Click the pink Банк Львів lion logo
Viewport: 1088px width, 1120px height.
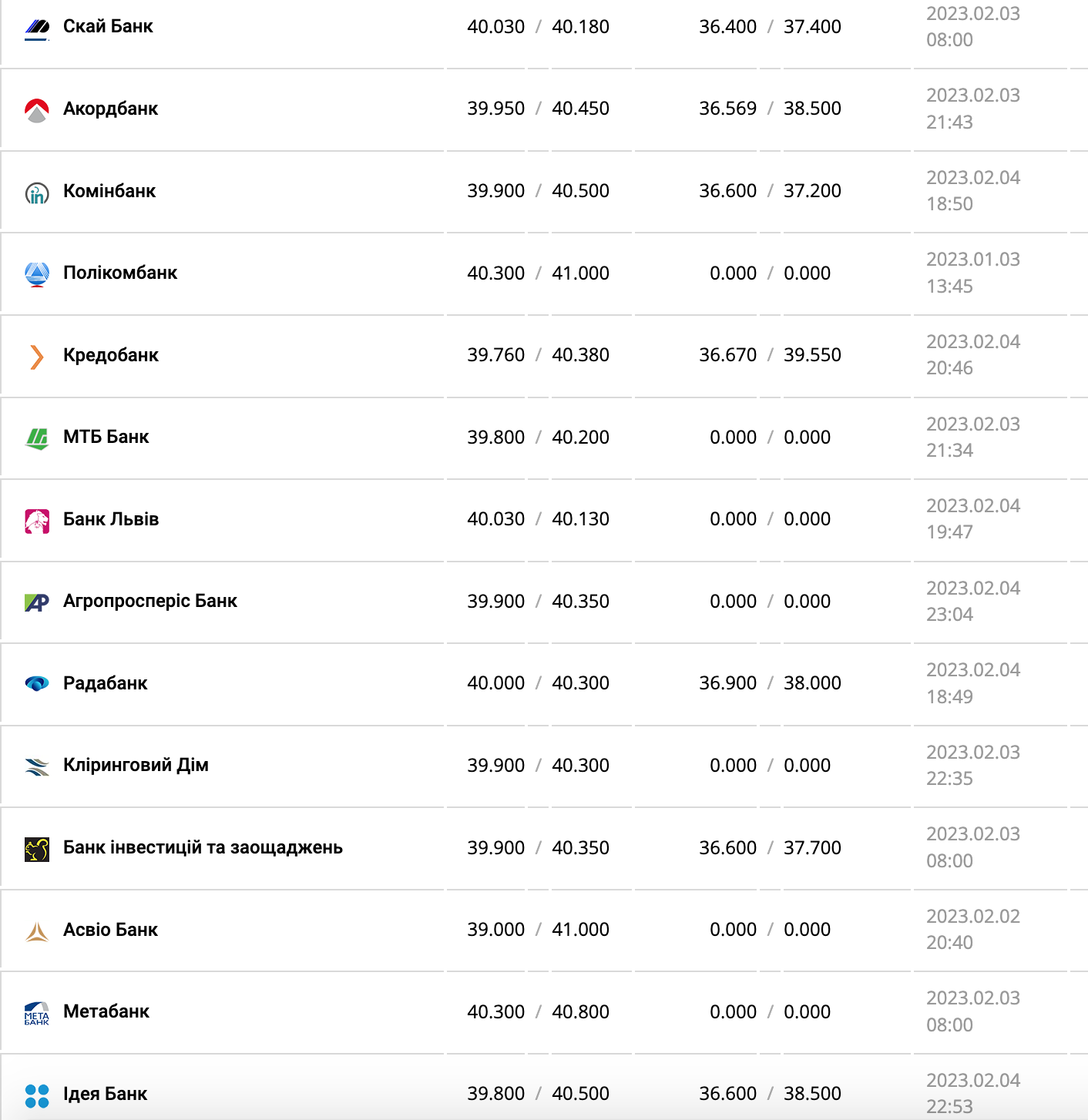(x=36, y=521)
